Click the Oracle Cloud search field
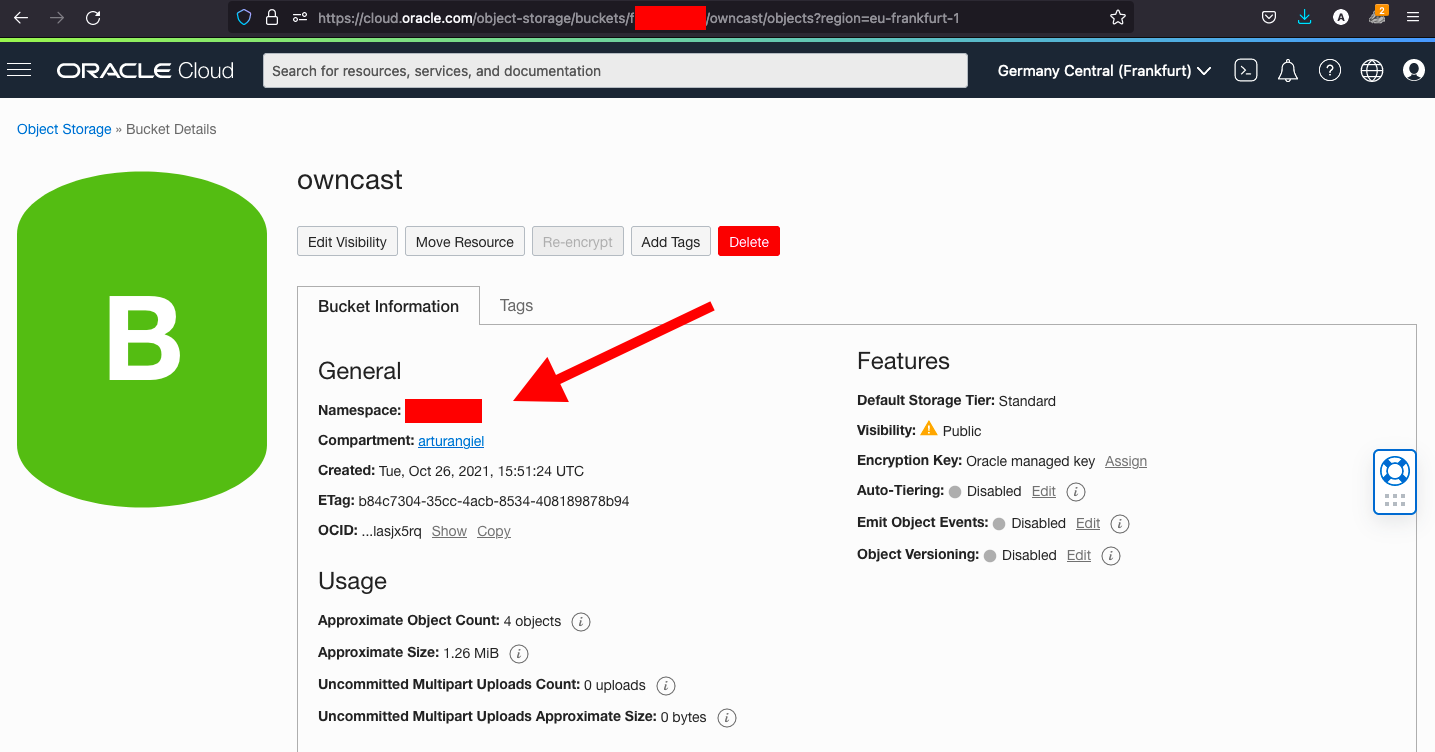The width and height of the screenshot is (1435, 752). pos(615,71)
